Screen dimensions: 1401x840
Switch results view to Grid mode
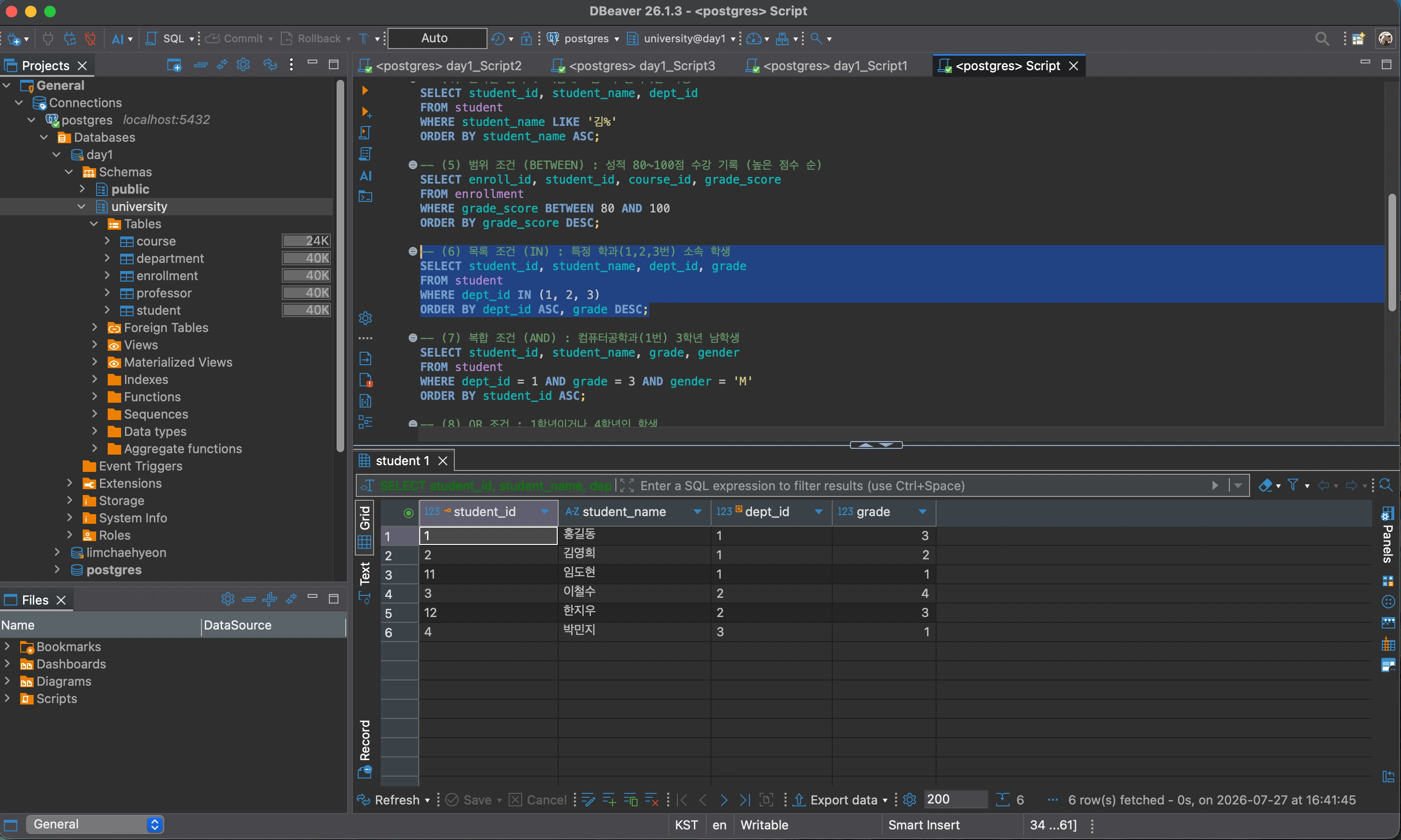(x=365, y=527)
